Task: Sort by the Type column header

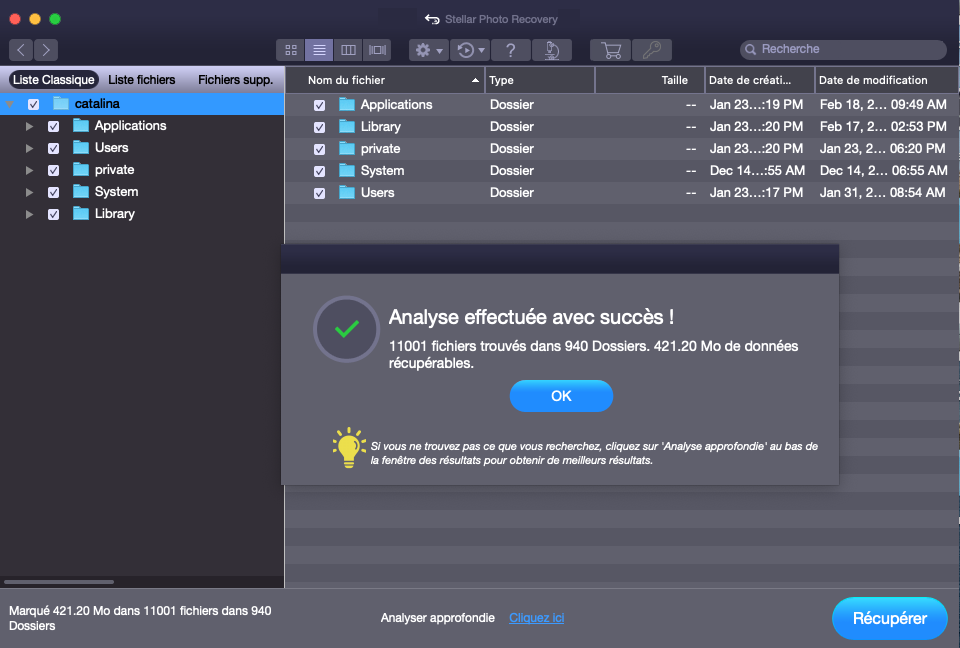Action: tap(539, 80)
